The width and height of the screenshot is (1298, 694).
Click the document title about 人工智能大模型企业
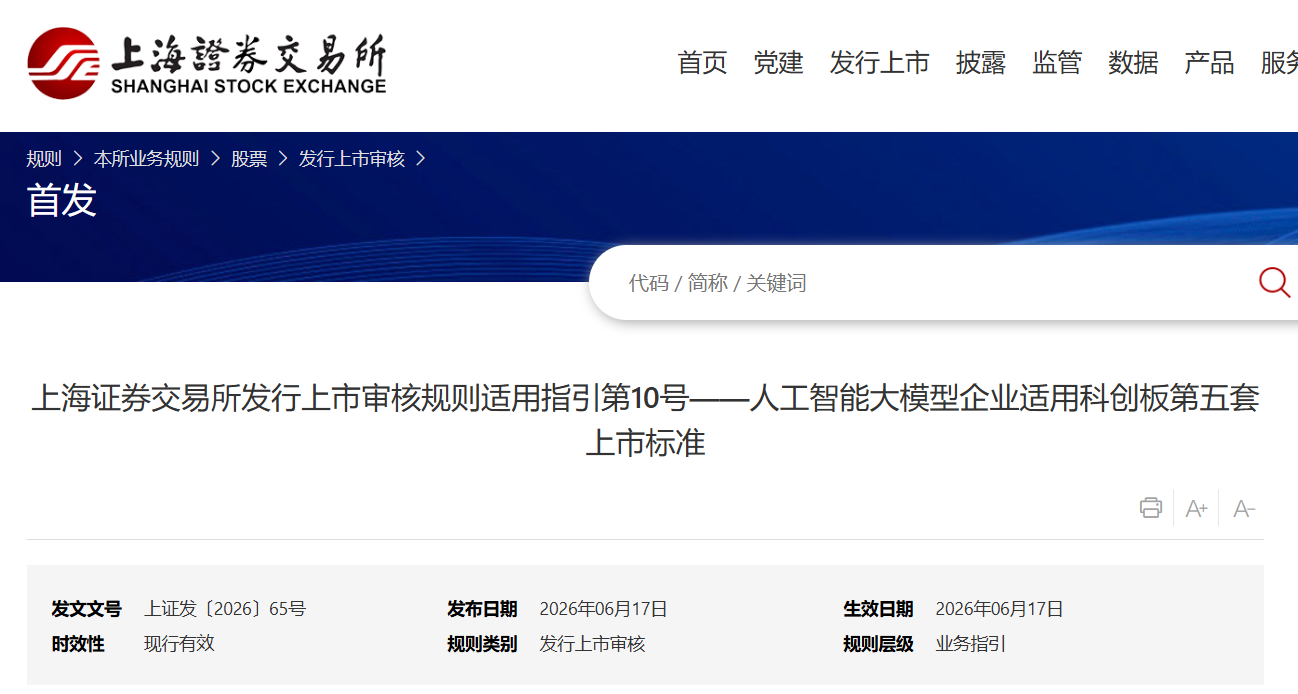click(x=645, y=420)
